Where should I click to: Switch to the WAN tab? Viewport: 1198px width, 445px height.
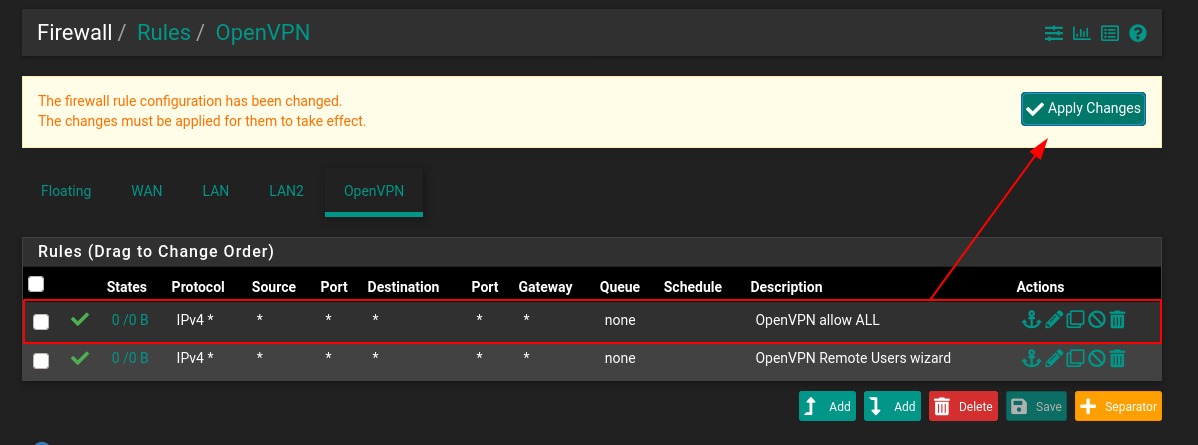pyautogui.click(x=147, y=191)
